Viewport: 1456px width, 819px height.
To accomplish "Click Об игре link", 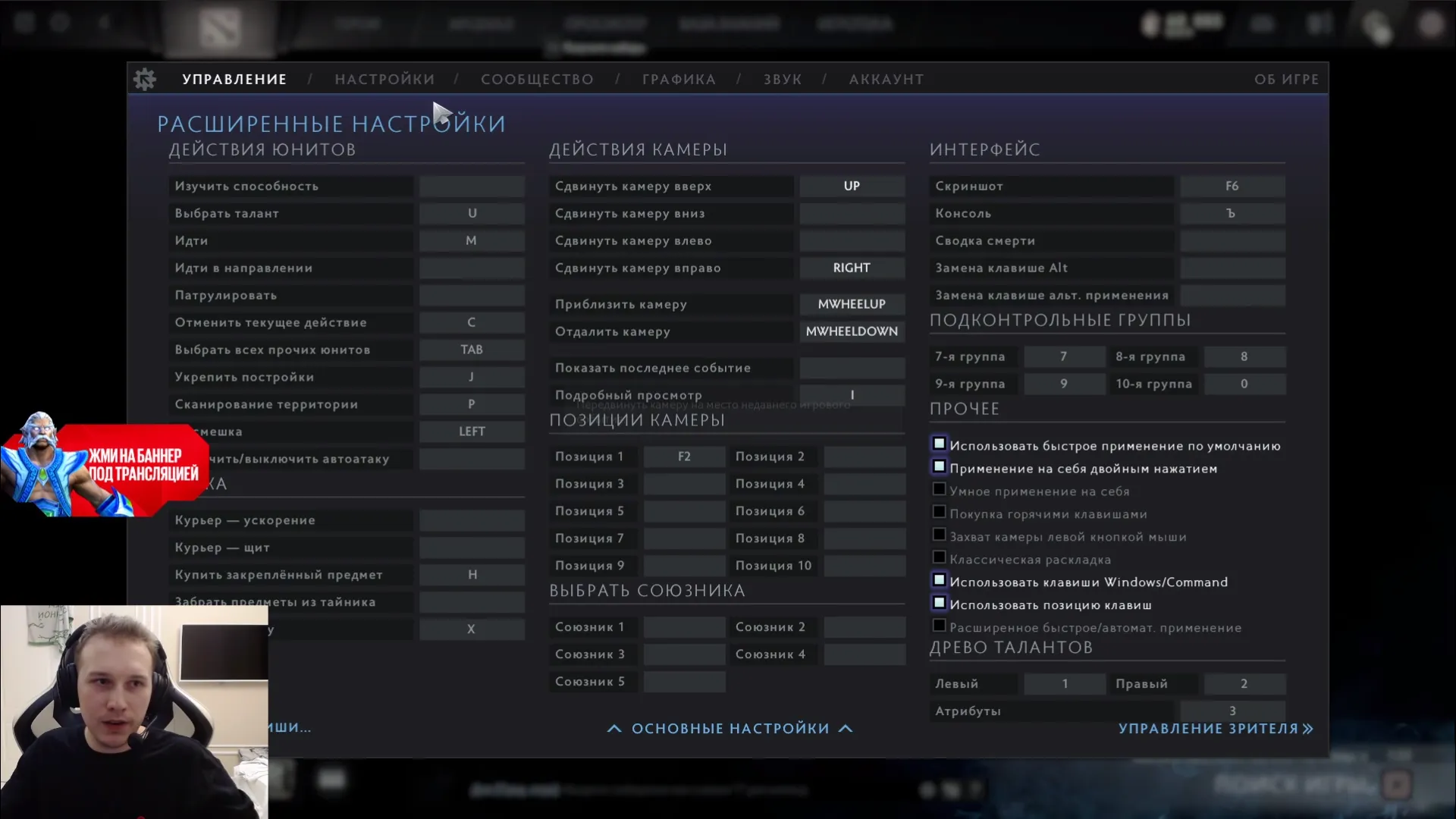I will [x=1286, y=80].
